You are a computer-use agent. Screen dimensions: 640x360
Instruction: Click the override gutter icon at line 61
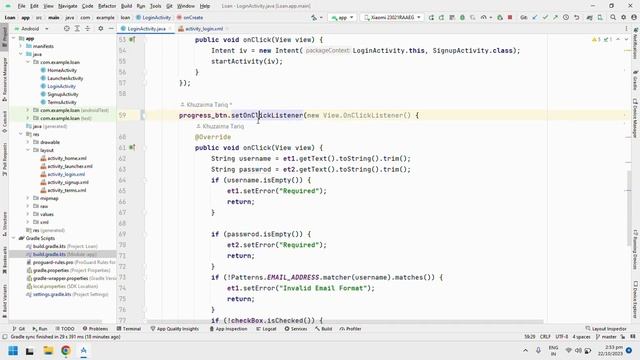point(132,147)
